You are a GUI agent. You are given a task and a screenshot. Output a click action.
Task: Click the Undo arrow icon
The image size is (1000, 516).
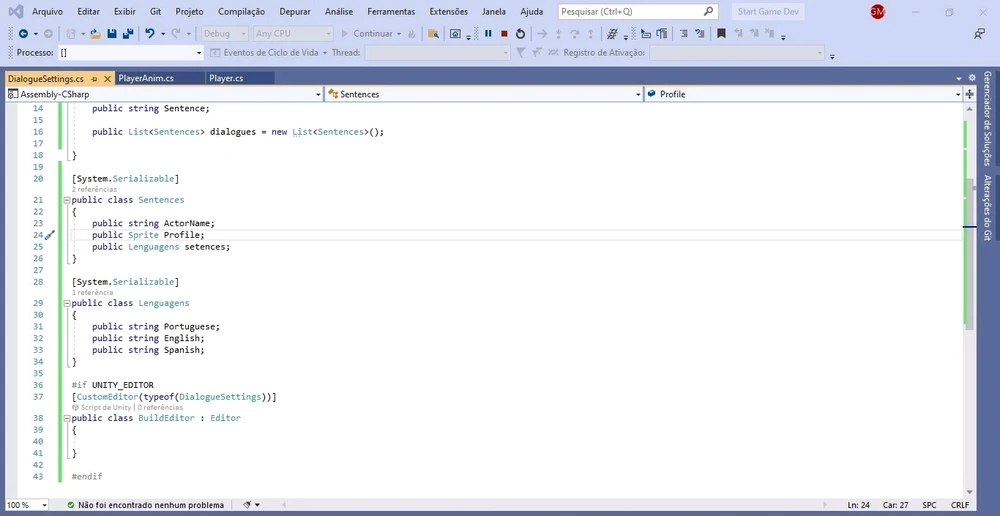(149, 33)
